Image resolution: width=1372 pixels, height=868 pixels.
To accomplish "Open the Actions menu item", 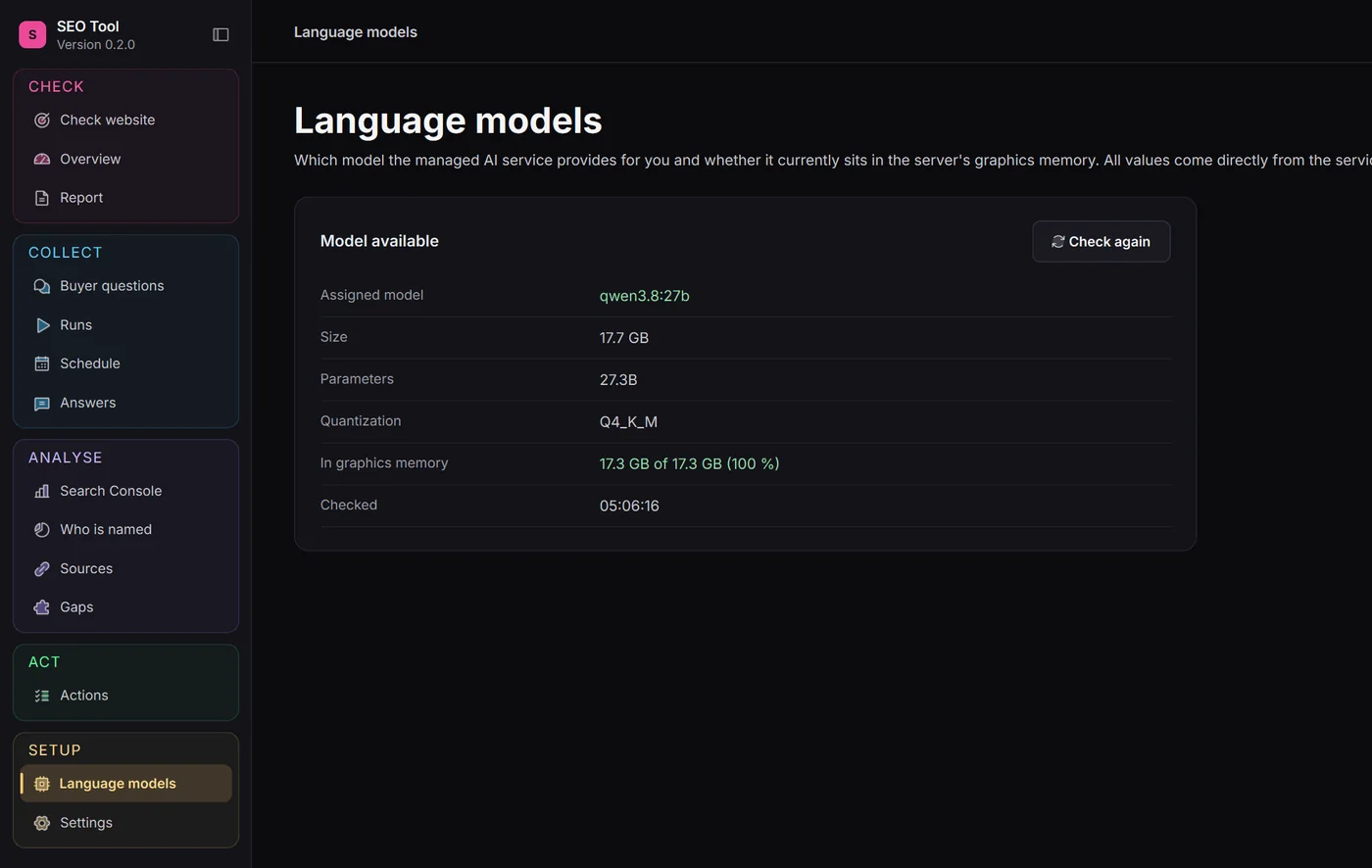I will (x=125, y=696).
